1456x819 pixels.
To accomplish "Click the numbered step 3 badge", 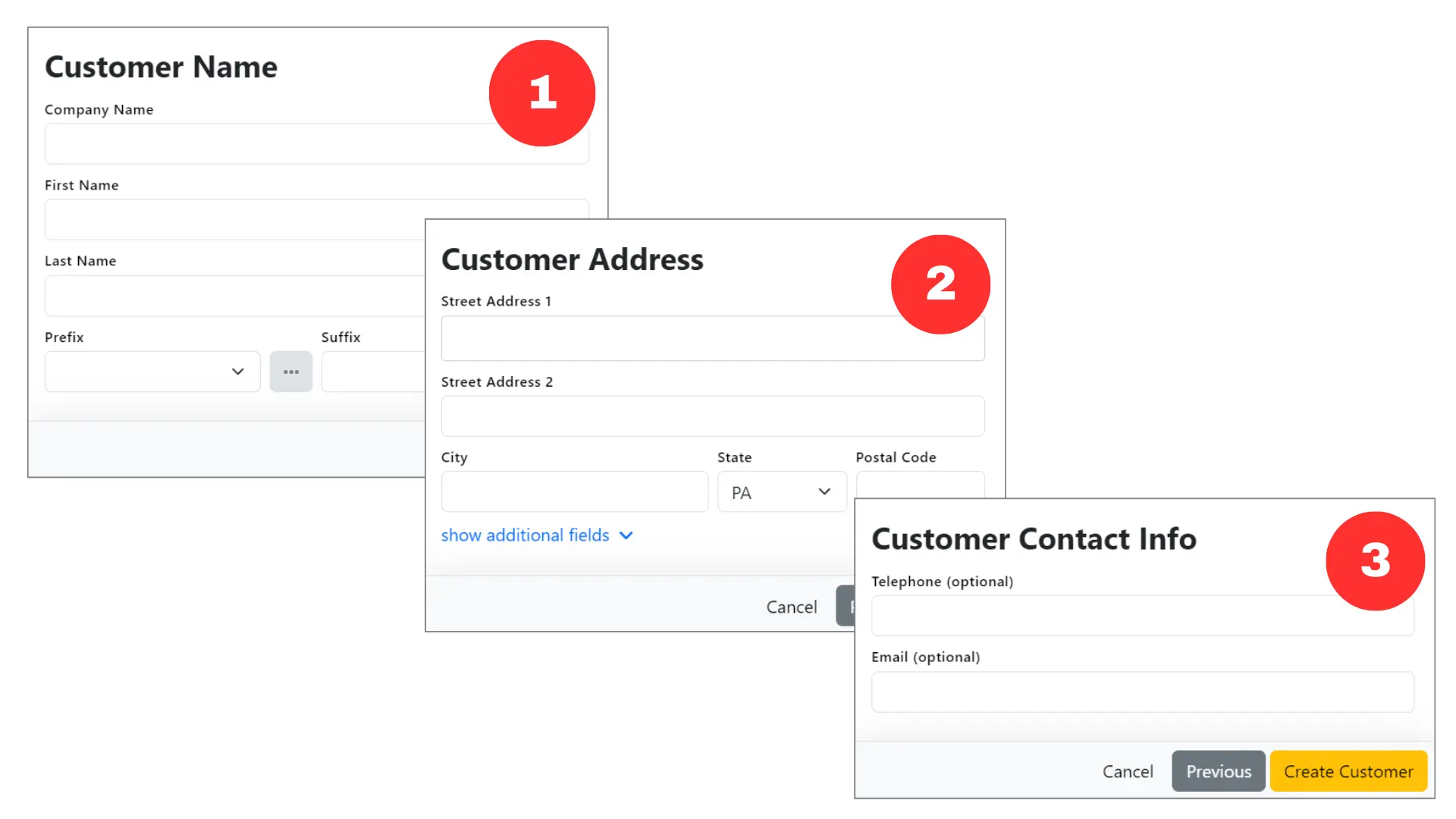I will pyautogui.click(x=1375, y=561).
